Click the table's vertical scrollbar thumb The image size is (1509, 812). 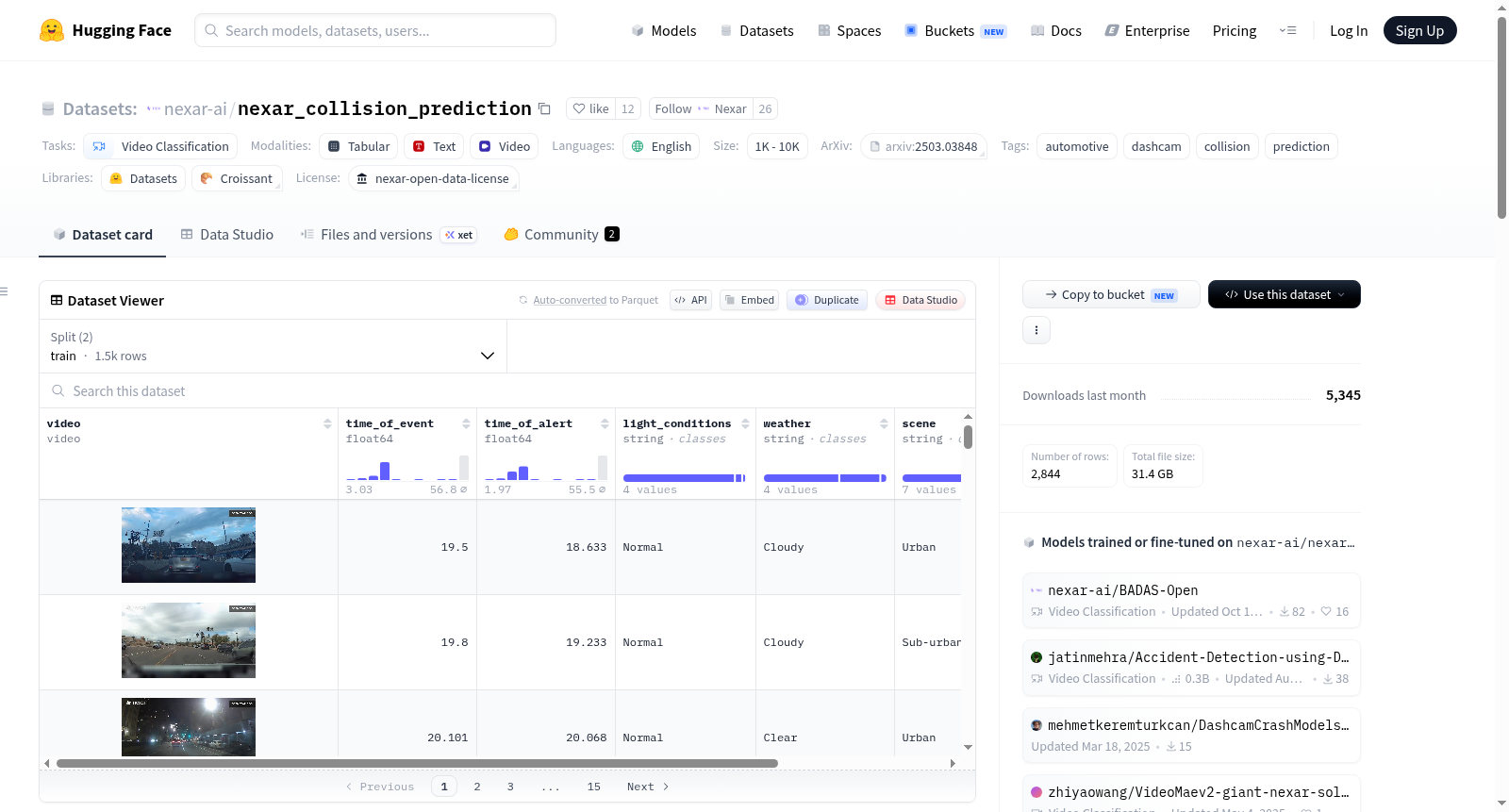968,437
